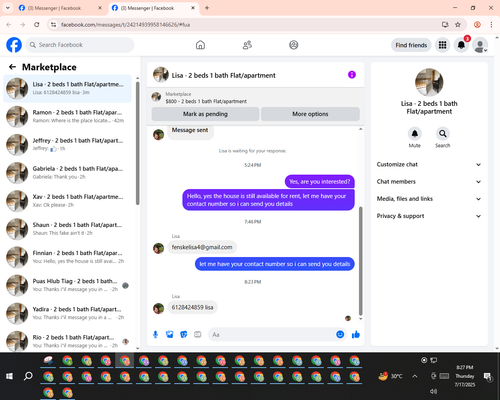The width and height of the screenshot is (500, 400).
Task: Expand Chat members section
Action: (429, 182)
